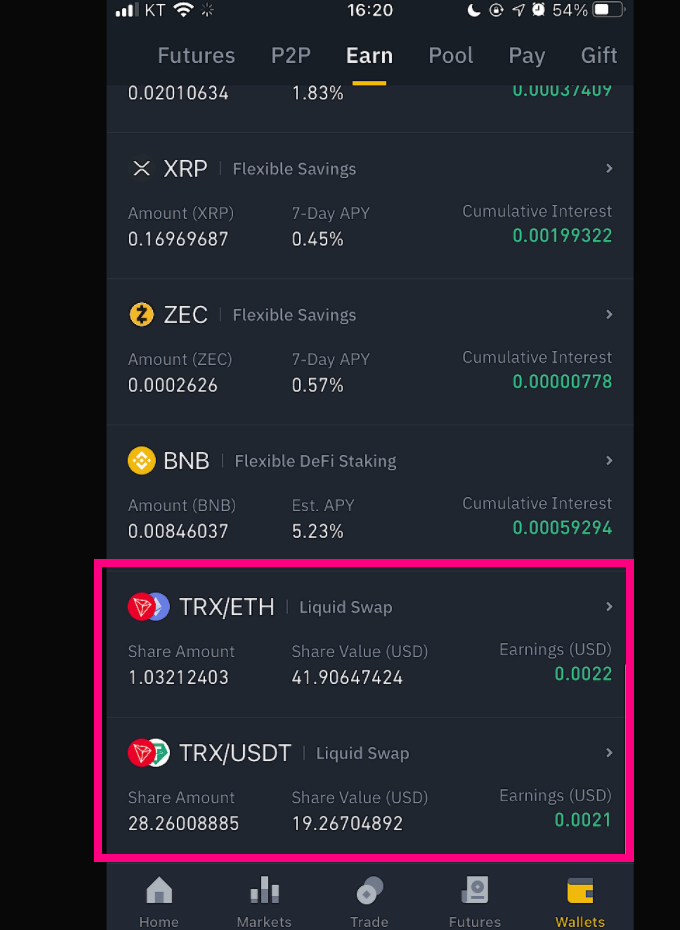This screenshot has height=930, width=680.
Task: Tap the XRP coin icon
Action: [141, 168]
